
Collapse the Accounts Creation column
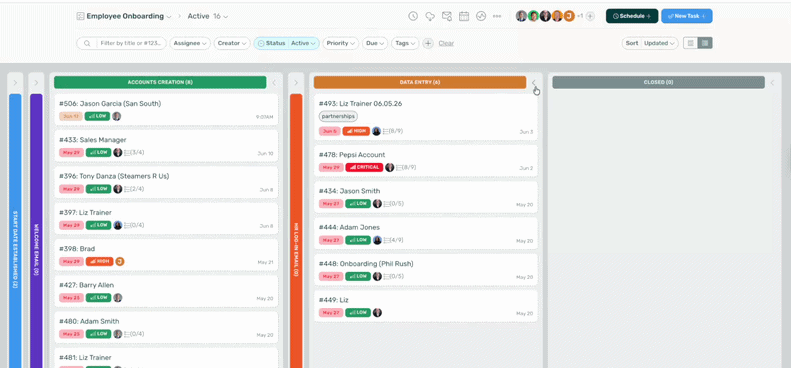(274, 82)
